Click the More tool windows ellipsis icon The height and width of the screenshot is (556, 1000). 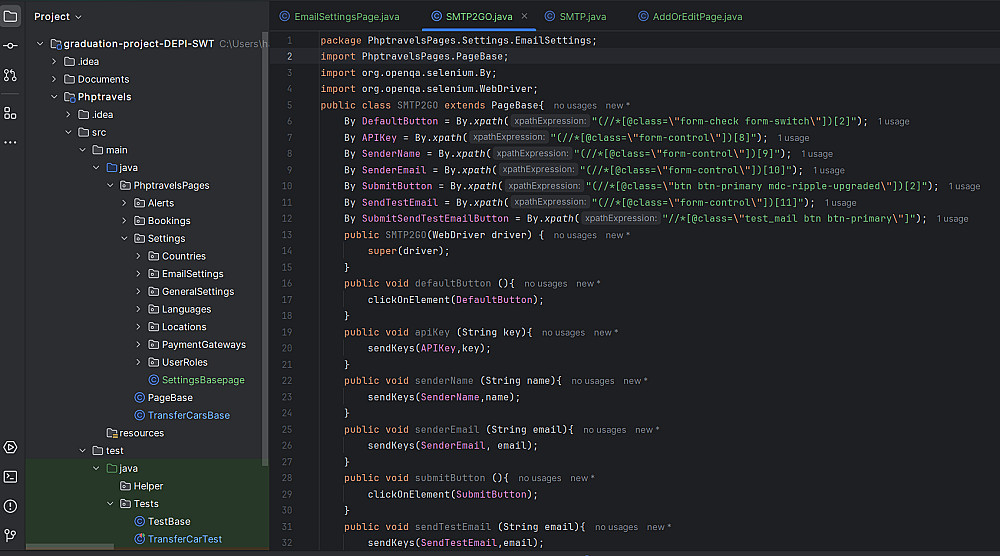point(10,142)
